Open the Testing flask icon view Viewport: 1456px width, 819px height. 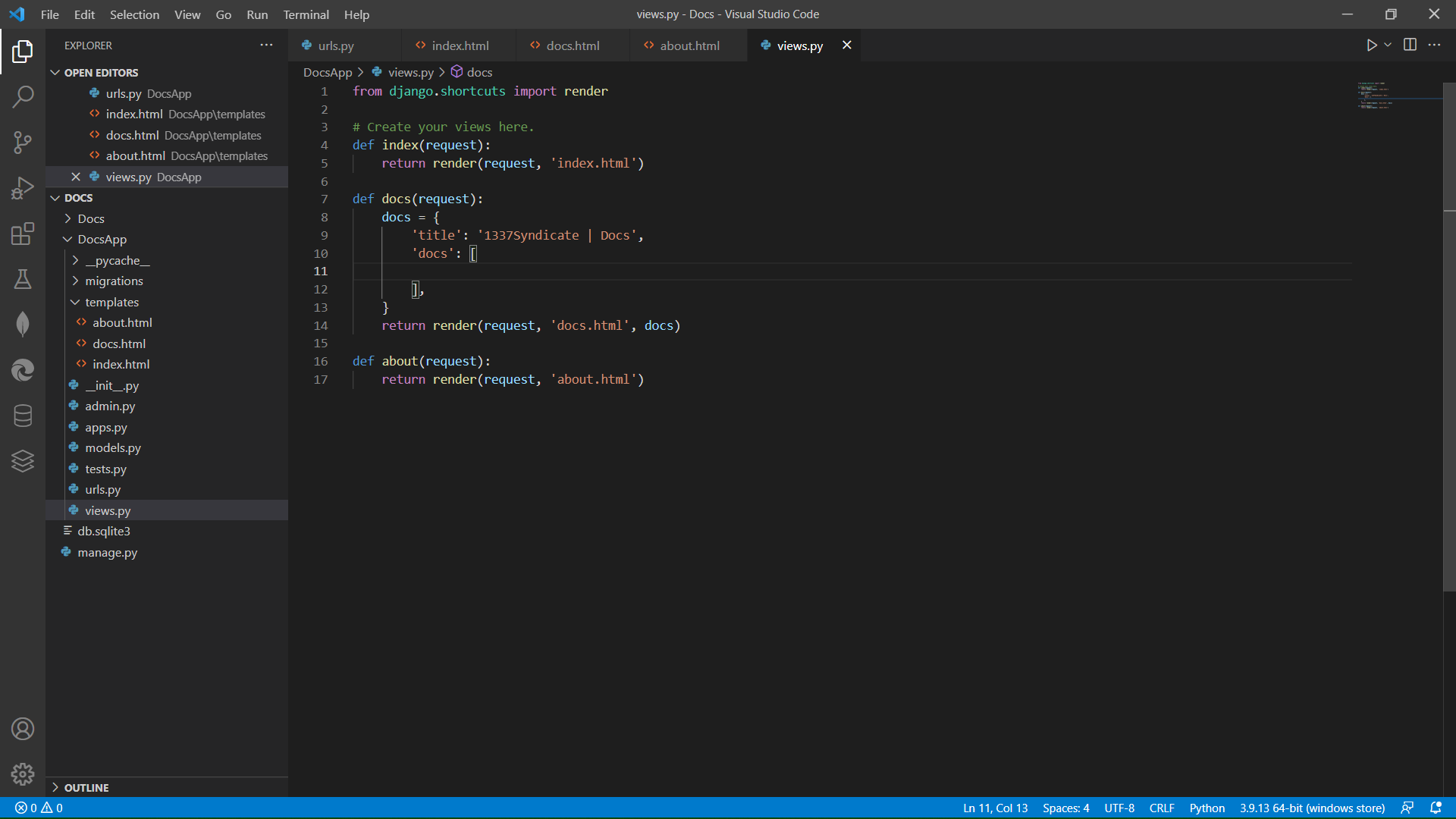[23, 279]
